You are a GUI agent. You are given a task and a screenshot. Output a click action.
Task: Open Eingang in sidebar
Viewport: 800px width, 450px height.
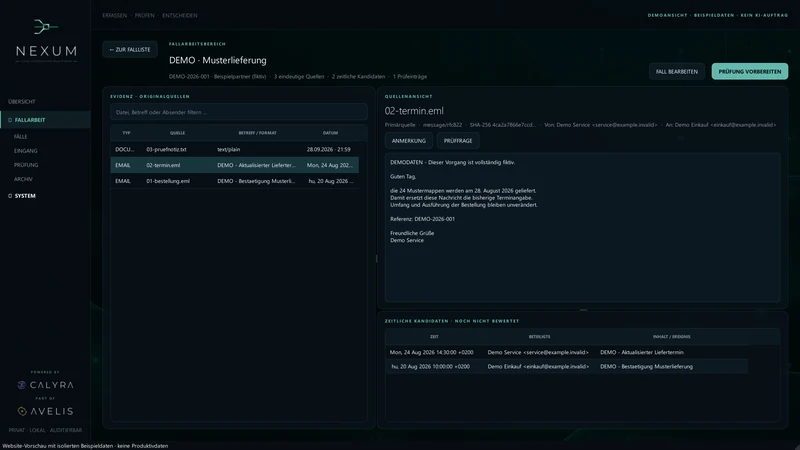[26, 151]
